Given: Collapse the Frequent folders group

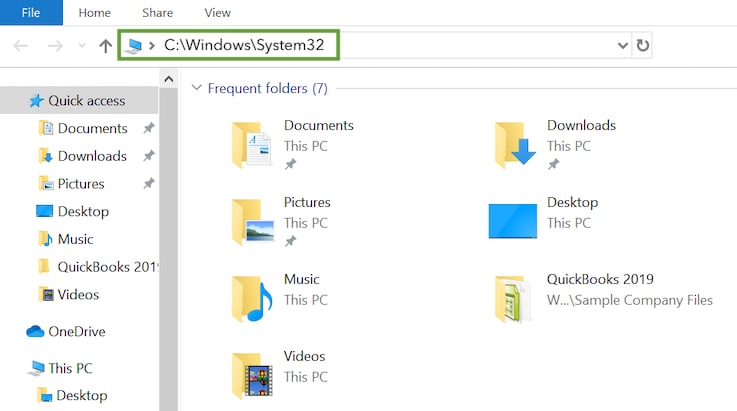Looking at the screenshot, I should coord(196,87).
